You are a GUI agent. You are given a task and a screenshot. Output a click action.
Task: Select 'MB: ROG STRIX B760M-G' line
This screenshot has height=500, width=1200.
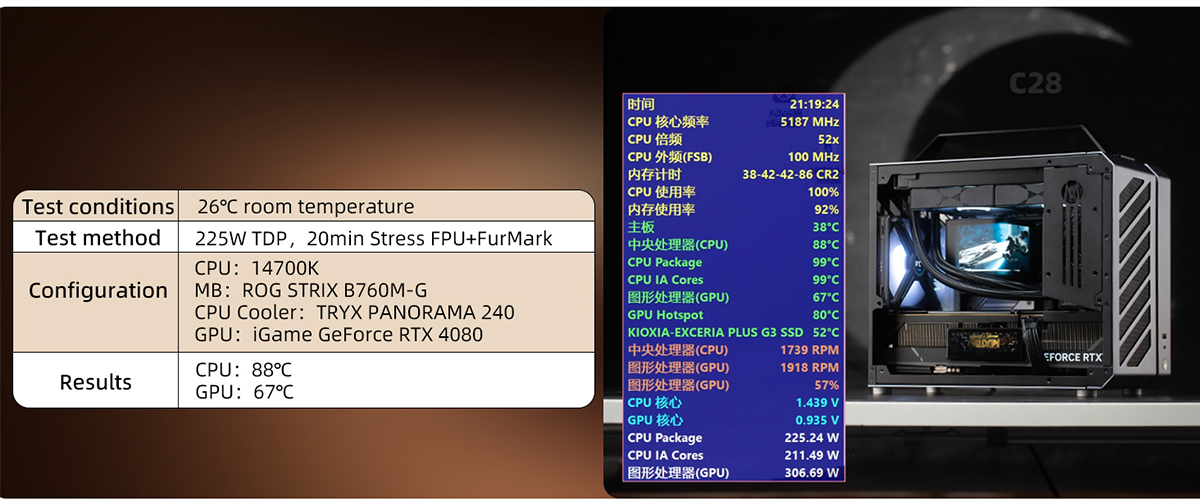311,291
